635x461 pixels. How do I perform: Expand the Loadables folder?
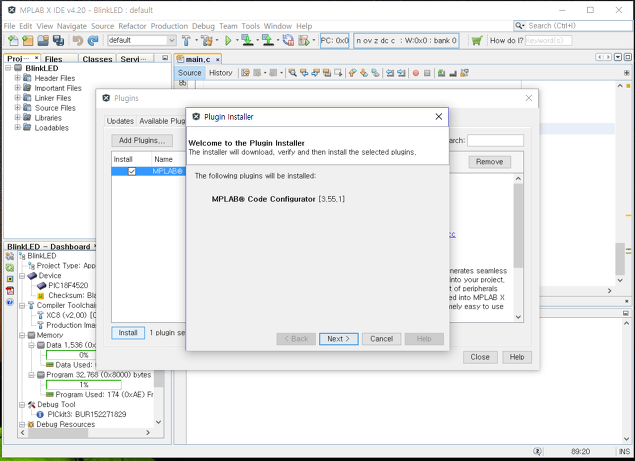(x=17, y=128)
